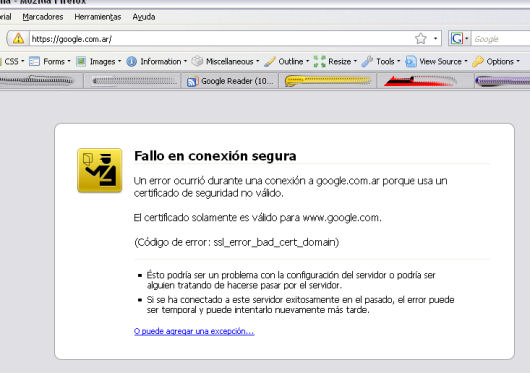Image resolution: width=530 pixels, height=373 pixels.
Task: Open the Ayuda menu
Action: [144, 17]
